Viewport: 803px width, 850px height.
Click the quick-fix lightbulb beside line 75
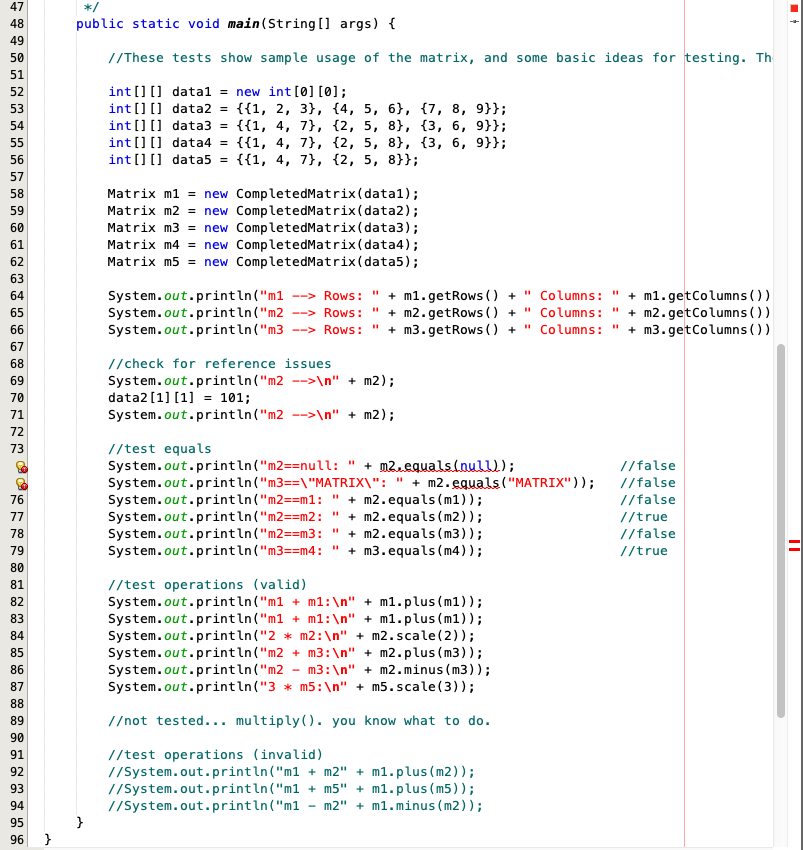22,482
